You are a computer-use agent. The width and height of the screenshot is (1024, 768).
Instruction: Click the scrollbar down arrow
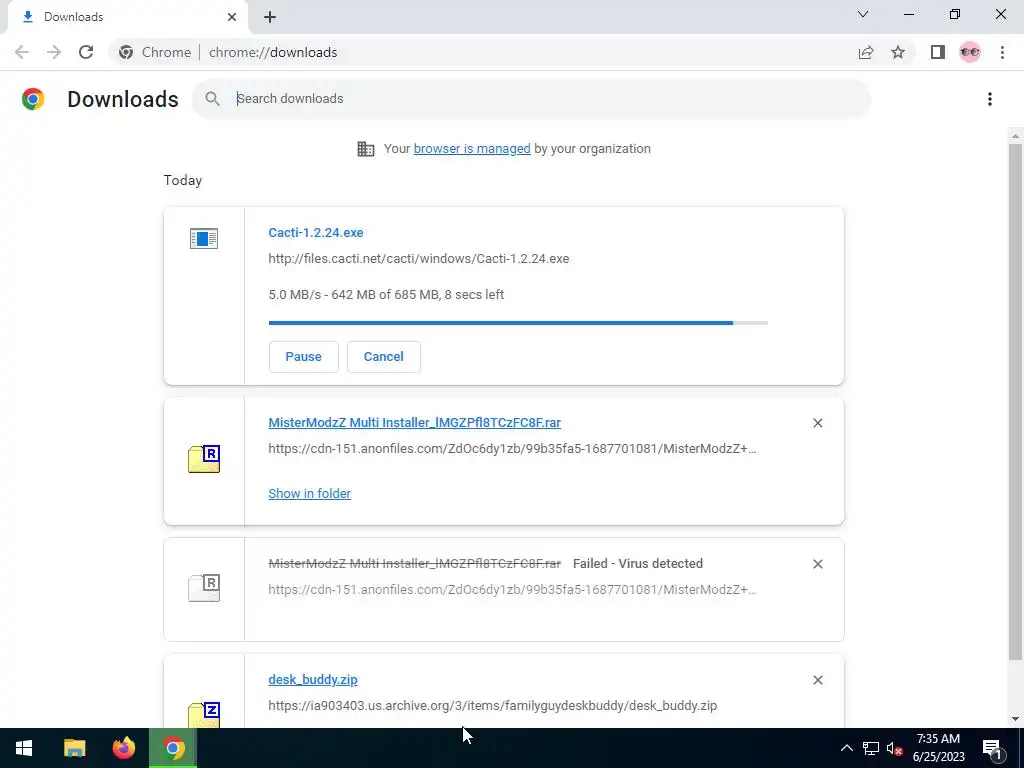point(1015,719)
